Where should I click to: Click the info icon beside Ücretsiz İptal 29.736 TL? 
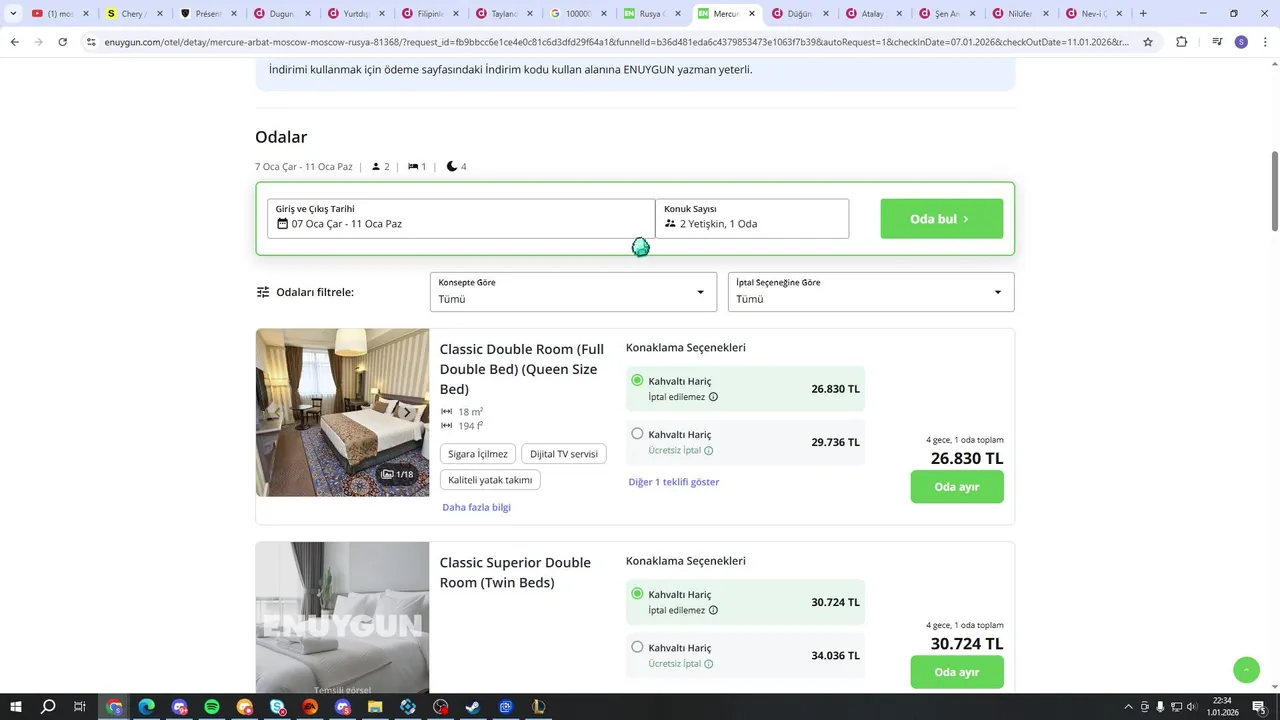[709, 451]
